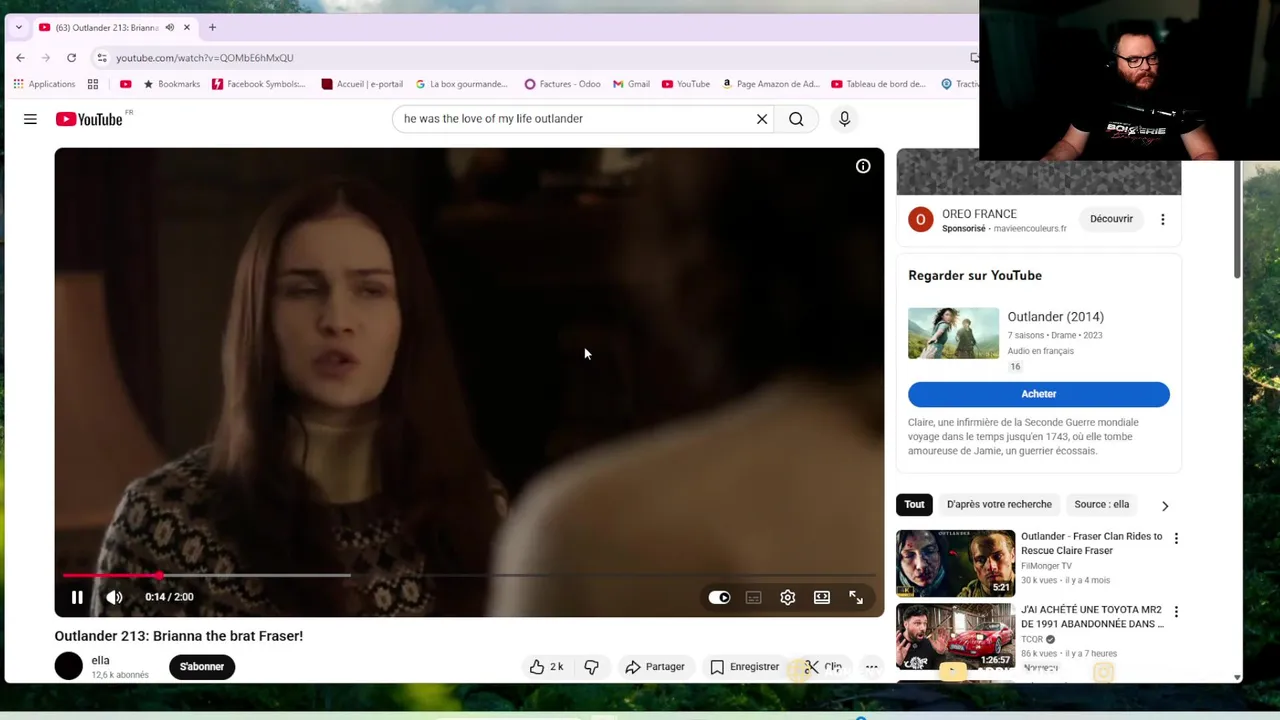Open Fraser Clan Rides video thumbnail

956,563
